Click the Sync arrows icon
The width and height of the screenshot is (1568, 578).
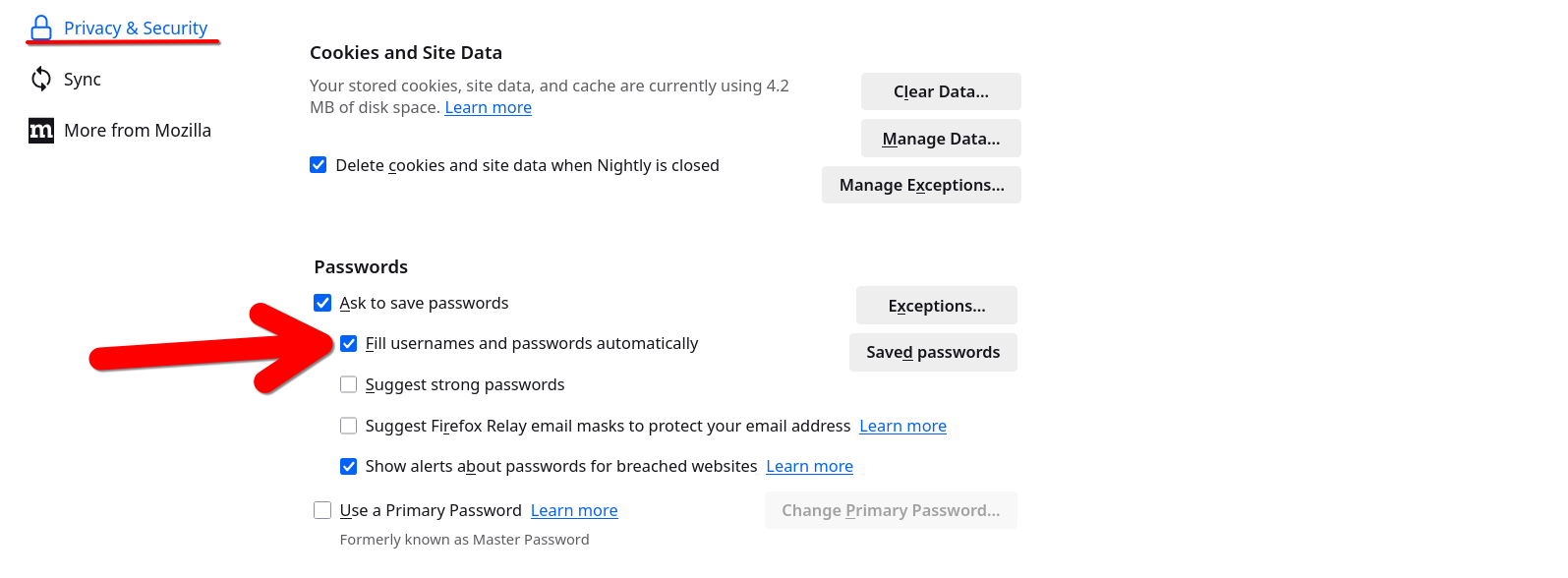[41, 79]
